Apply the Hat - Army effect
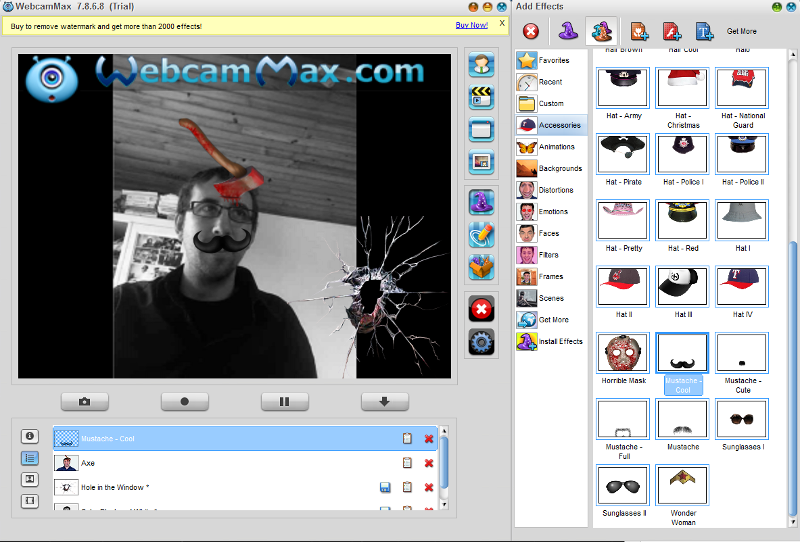The width and height of the screenshot is (800, 542). tap(623, 88)
